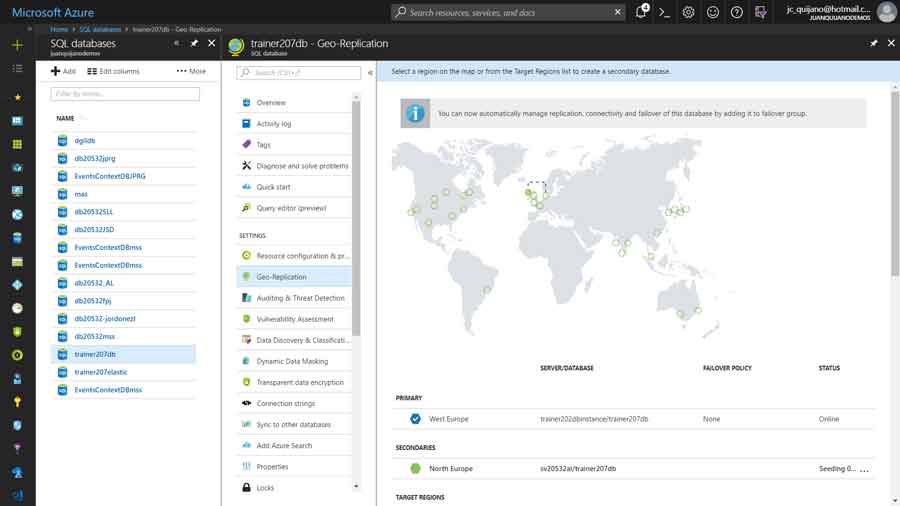Open db20532jprg database
Image resolution: width=900 pixels, height=506 pixels.
pos(95,158)
